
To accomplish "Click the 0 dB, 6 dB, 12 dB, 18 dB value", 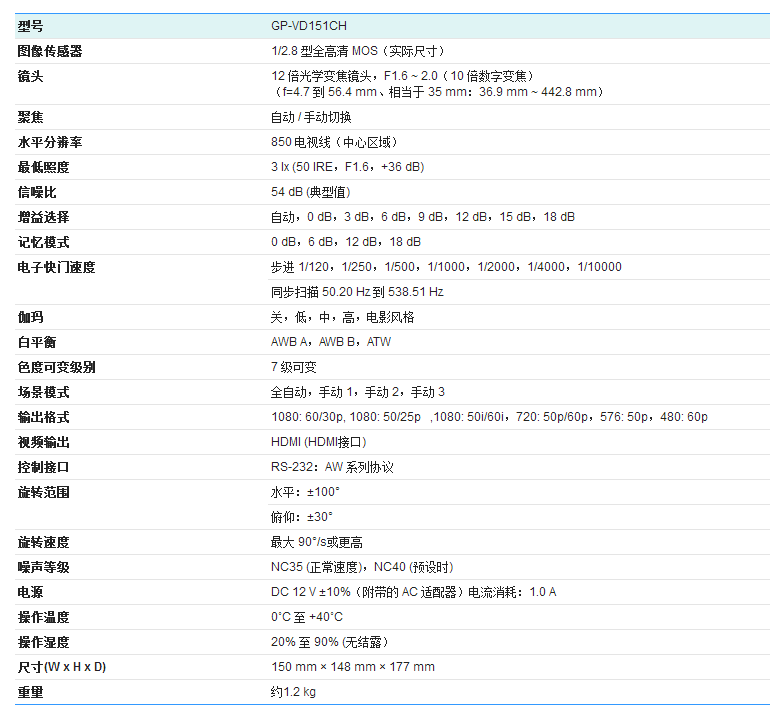I will click(346, 242).
